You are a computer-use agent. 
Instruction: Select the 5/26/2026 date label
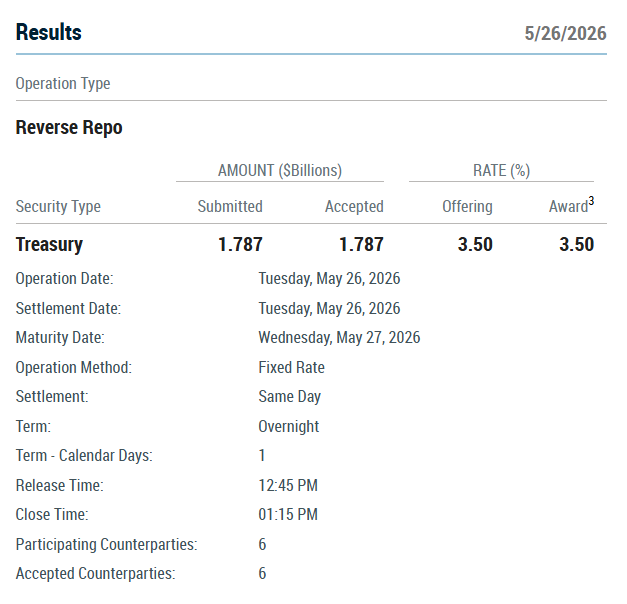click(565, 33)
